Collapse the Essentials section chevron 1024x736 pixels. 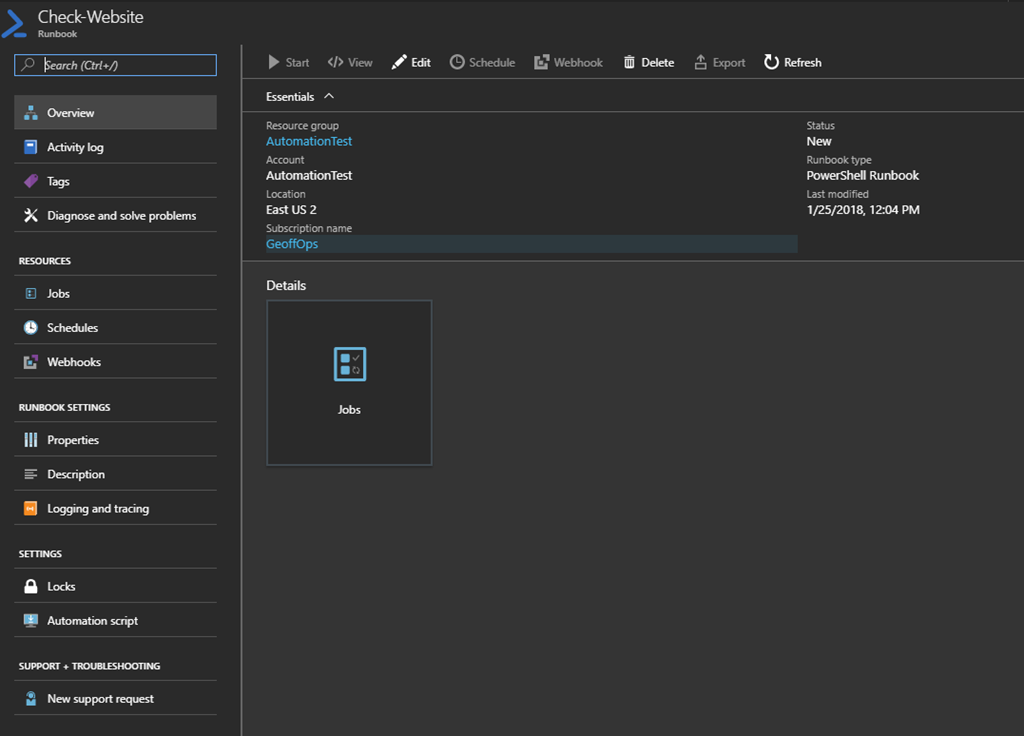click(x=329, y=97)
